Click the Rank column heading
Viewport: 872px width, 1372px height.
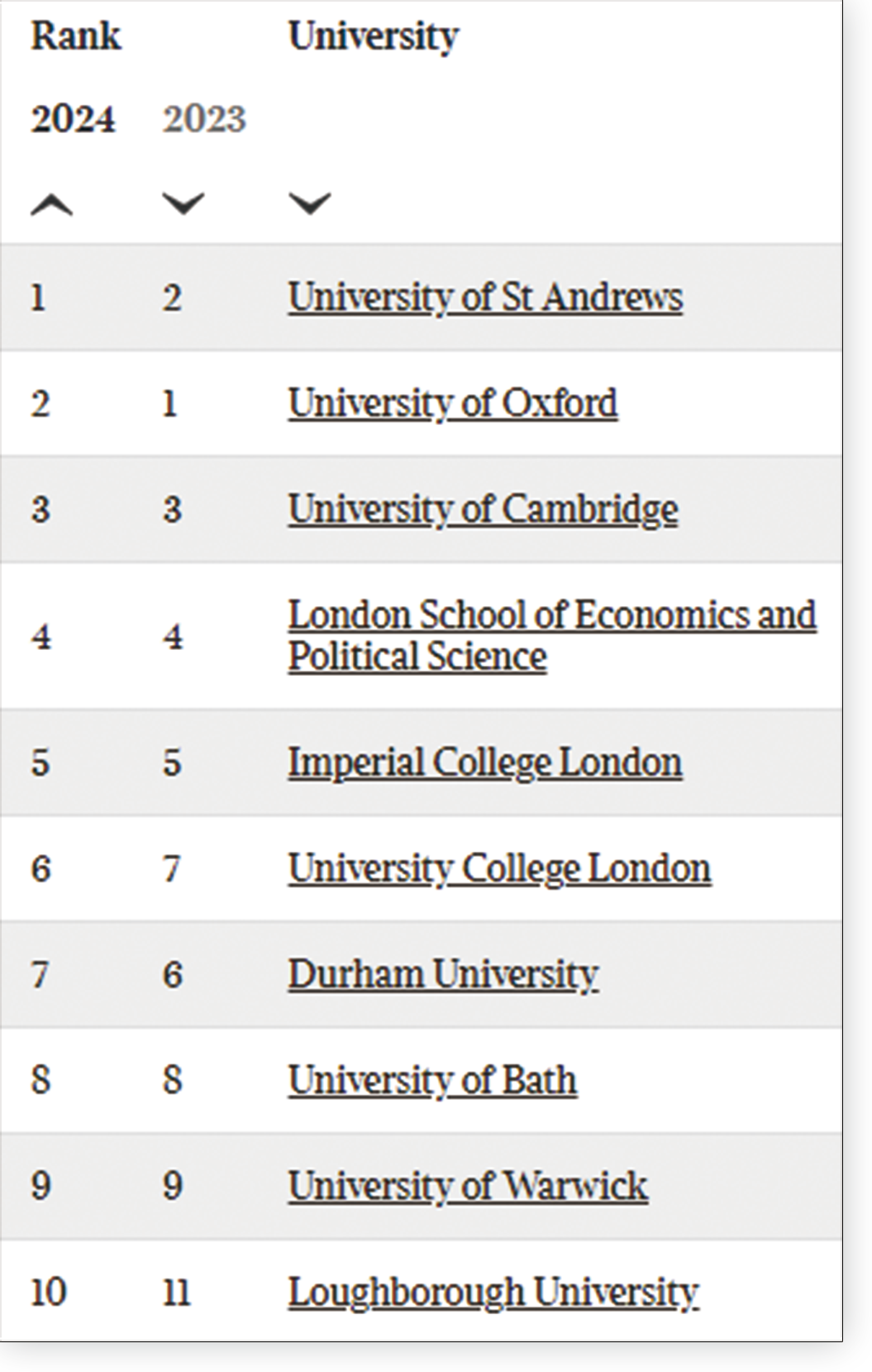click(76, 36)
